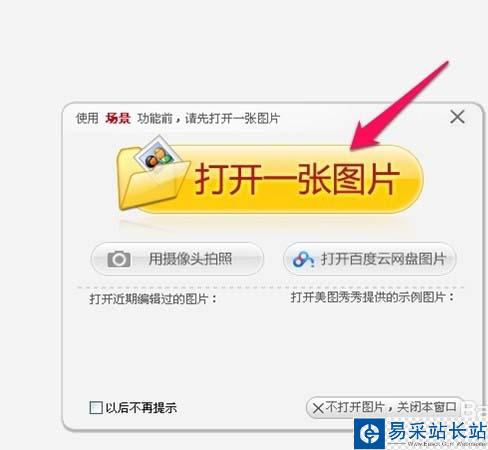Click the 以后不再提示 label text

click(141, 408)
